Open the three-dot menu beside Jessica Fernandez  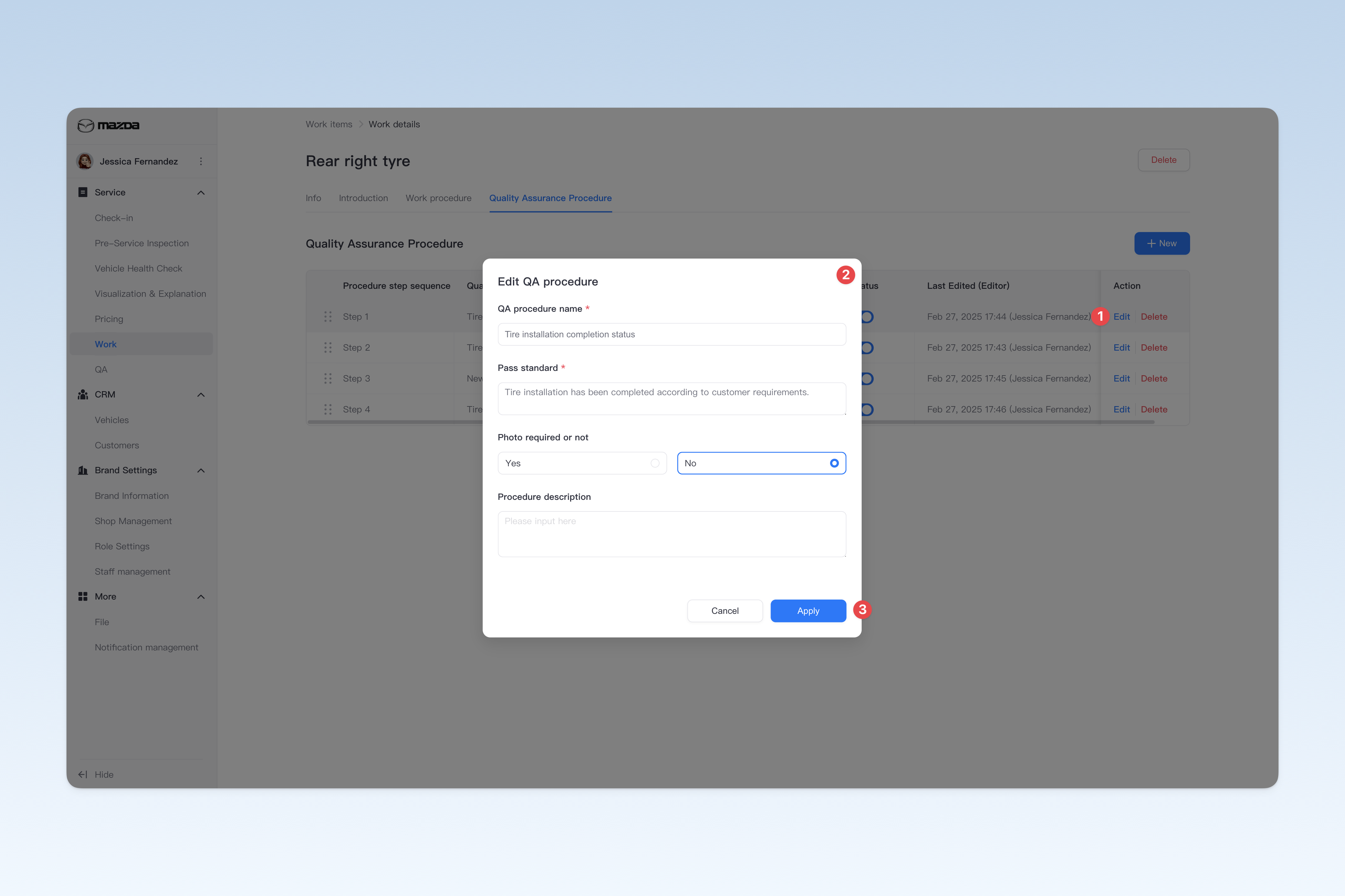(201, 161)
